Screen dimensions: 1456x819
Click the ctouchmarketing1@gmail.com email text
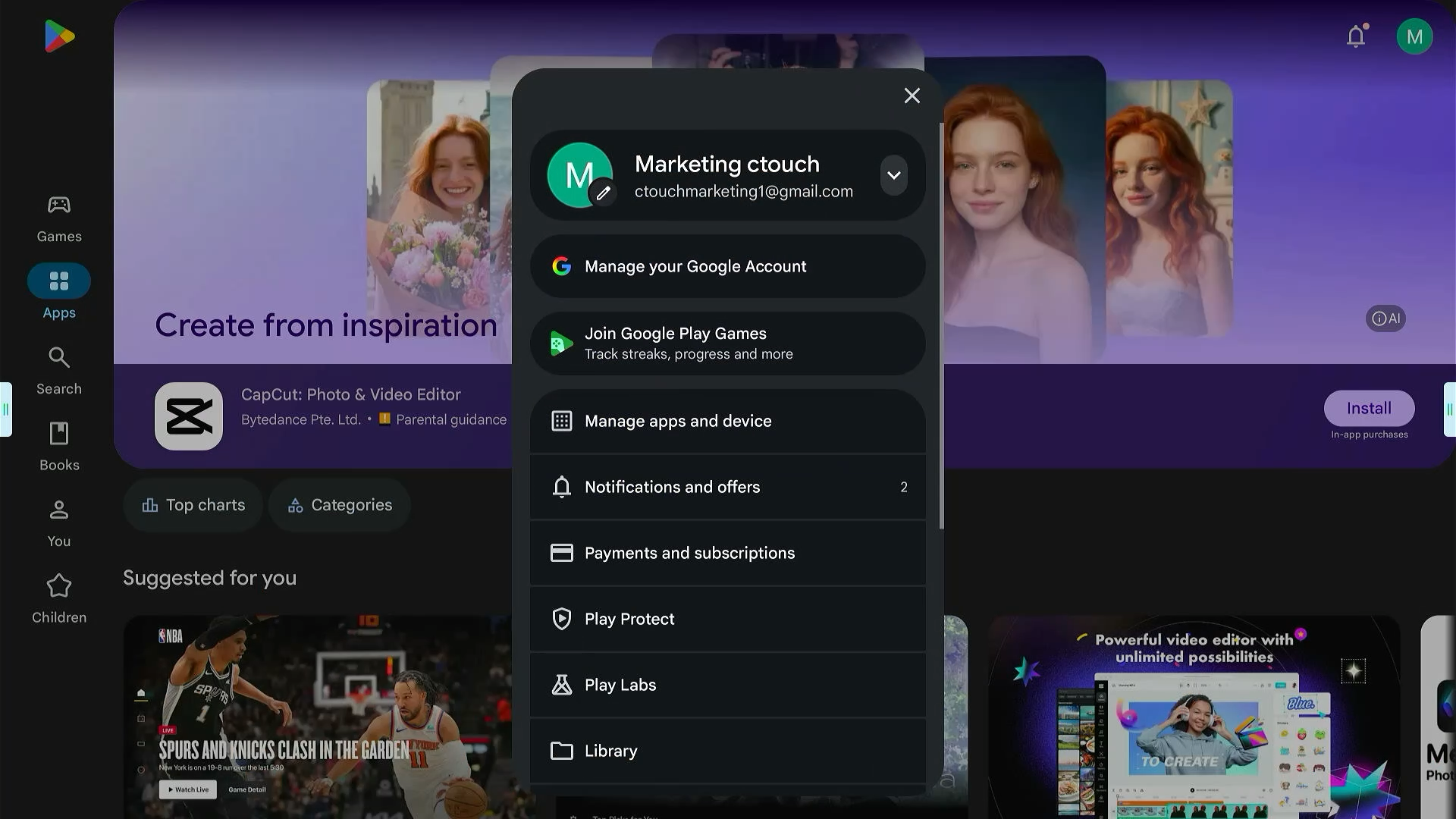click(744, 192)
